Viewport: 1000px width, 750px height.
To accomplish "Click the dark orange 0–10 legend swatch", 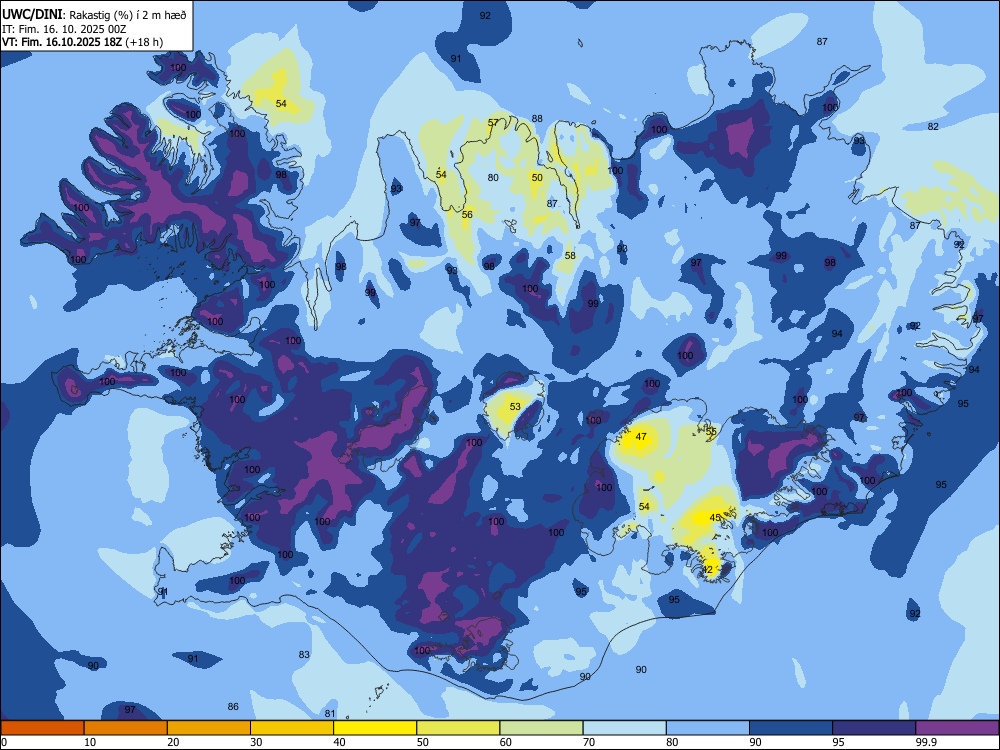I will coord(42,727).
